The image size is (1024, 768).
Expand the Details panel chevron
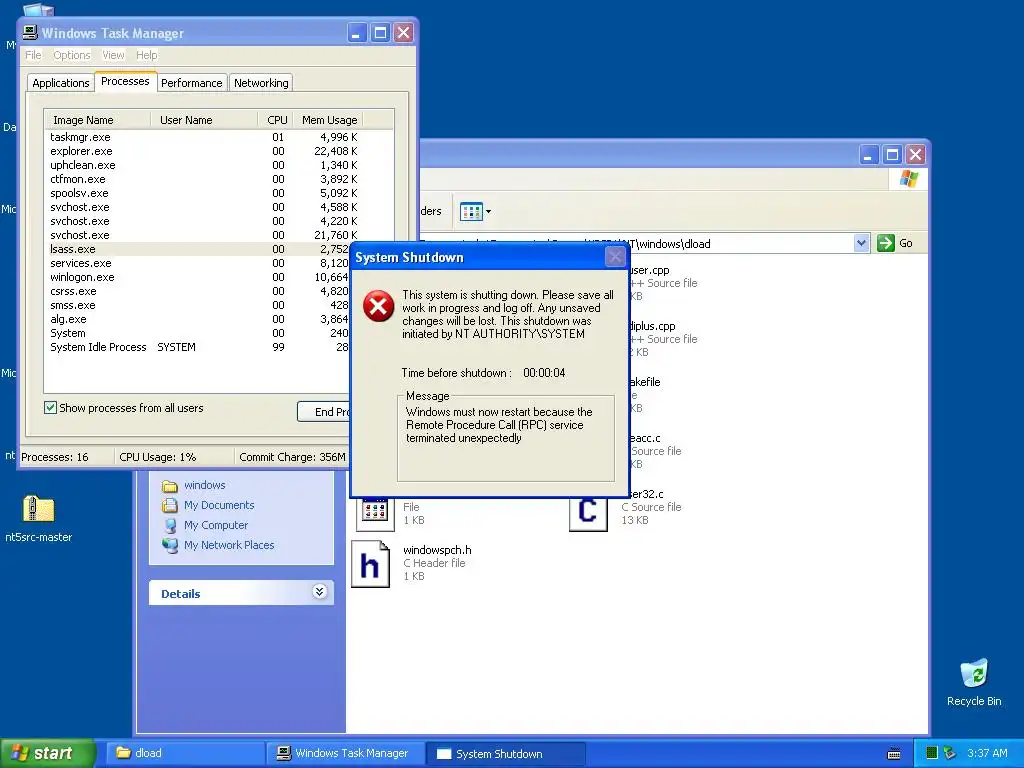(319, 592)
